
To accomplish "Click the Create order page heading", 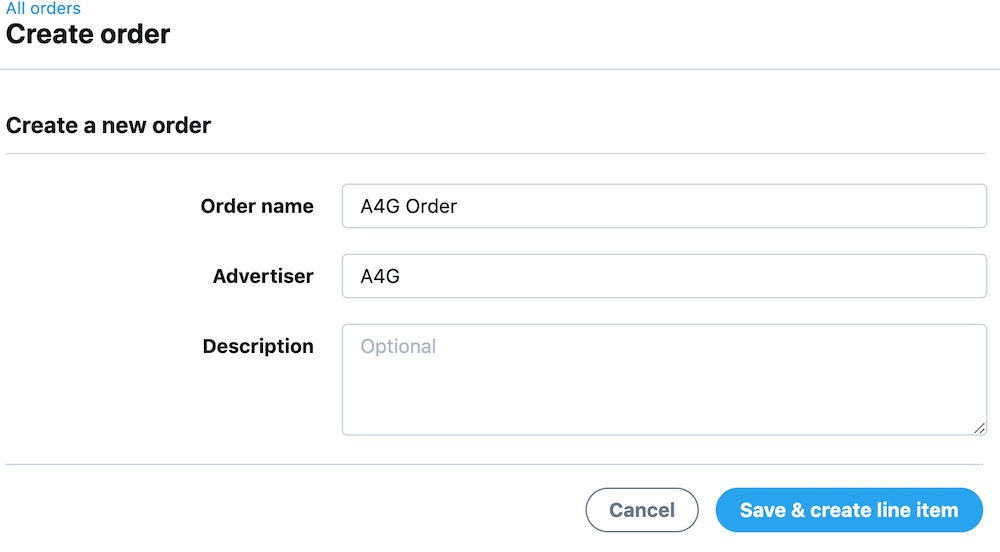I will click(x=88, y=34).
